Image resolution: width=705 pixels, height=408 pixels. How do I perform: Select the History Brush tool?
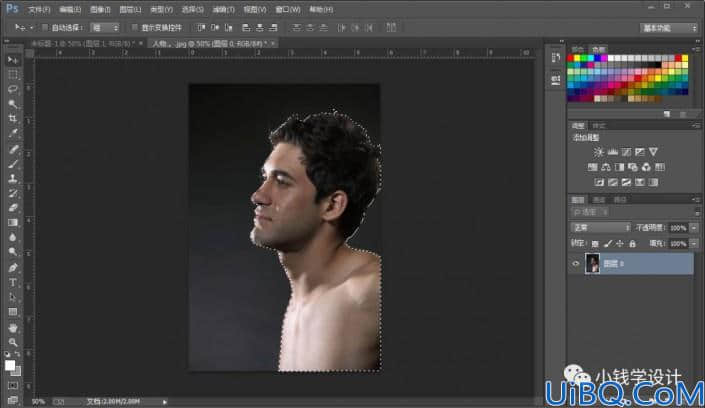[13, 193]
